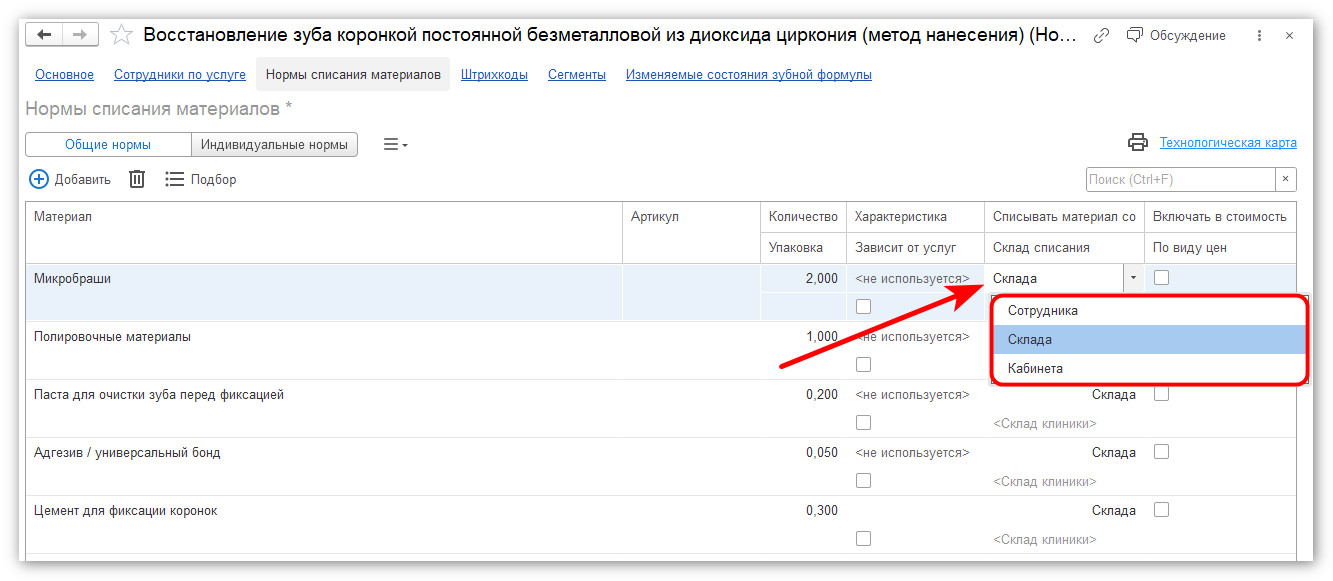Switch to Индивидуальные нормы
1333x581 pixels.
(274, 144)
